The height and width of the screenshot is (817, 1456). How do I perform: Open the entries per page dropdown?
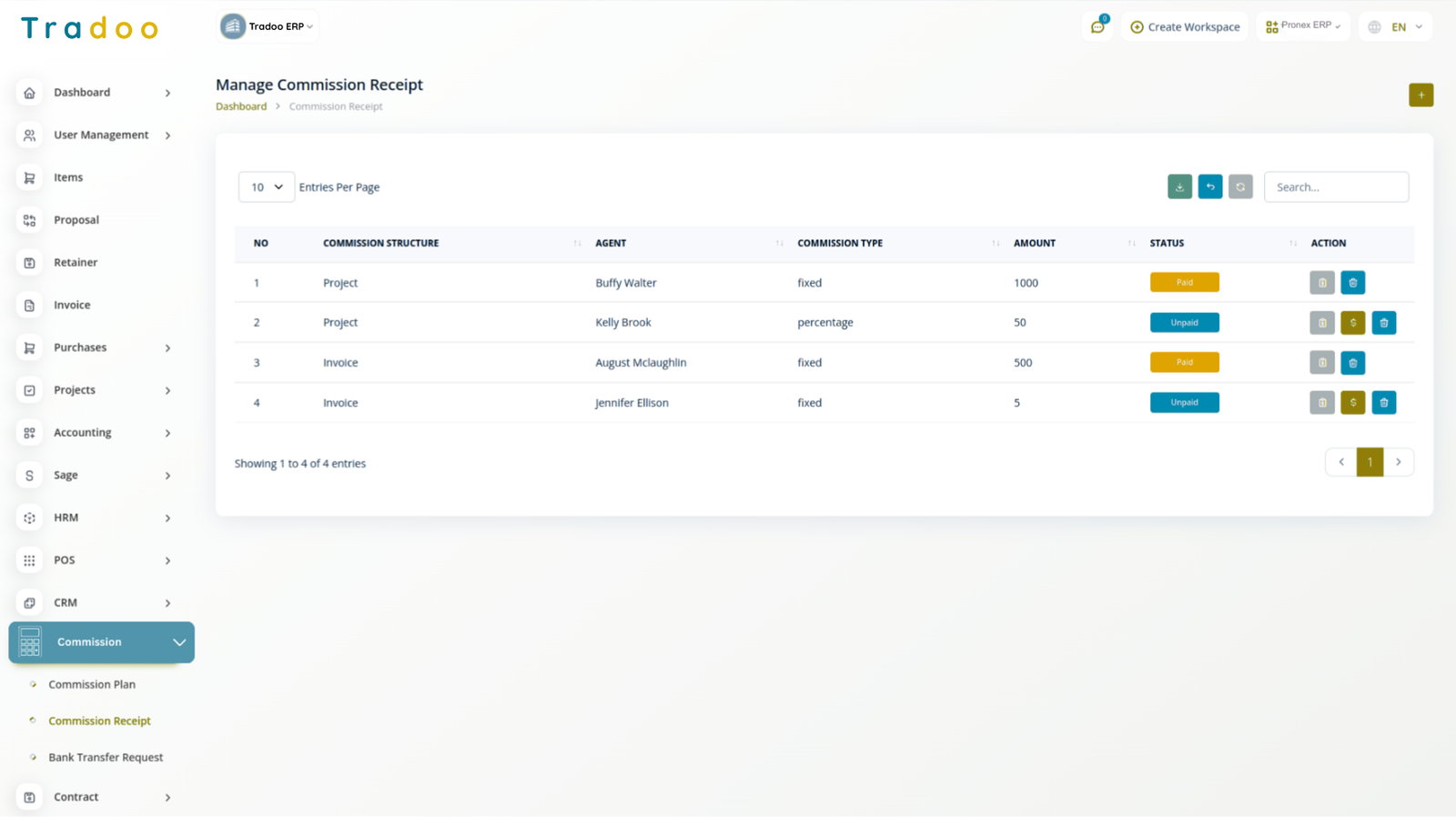click(x=267, y=187)
